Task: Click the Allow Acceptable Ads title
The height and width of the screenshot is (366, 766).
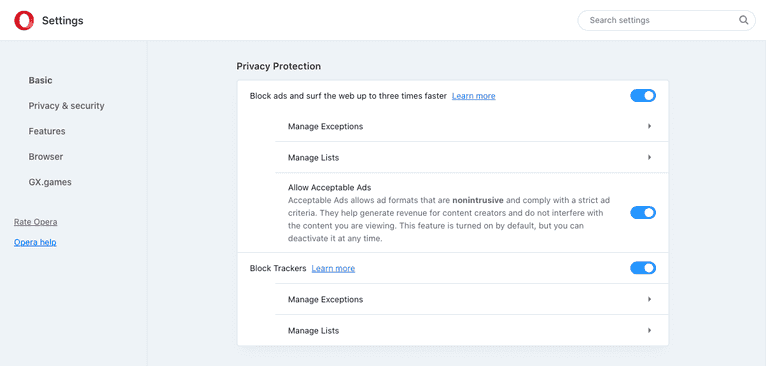Action: [330, 187]
